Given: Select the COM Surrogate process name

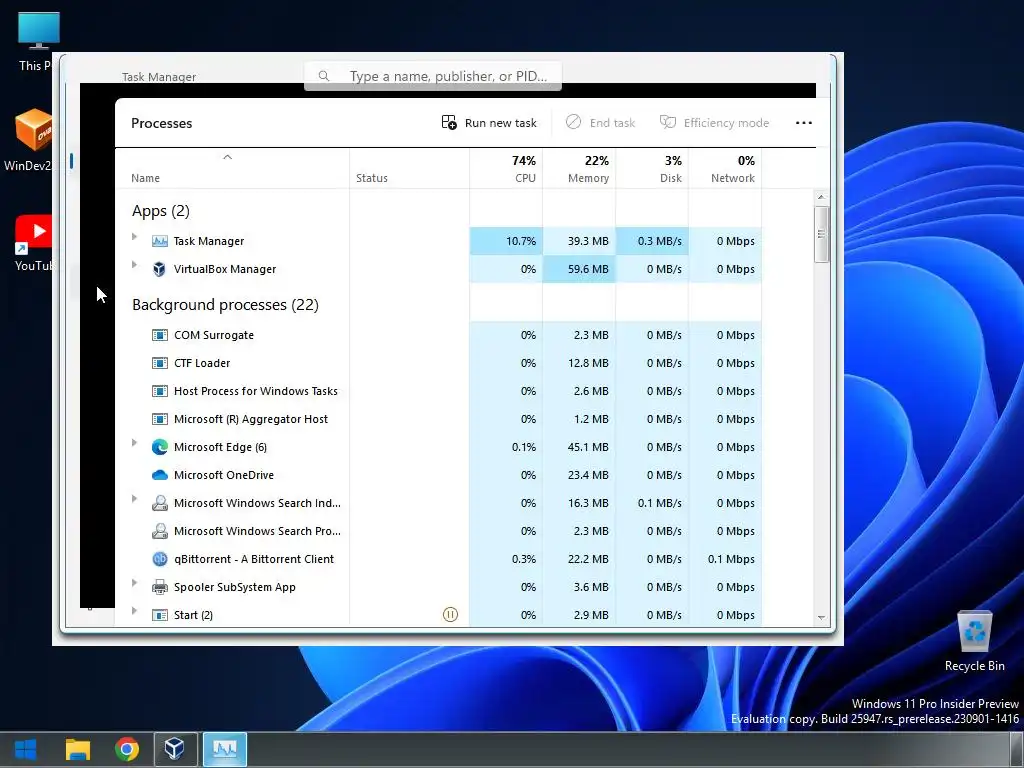Looking at the screenshot, I should (x=214, y=335).
